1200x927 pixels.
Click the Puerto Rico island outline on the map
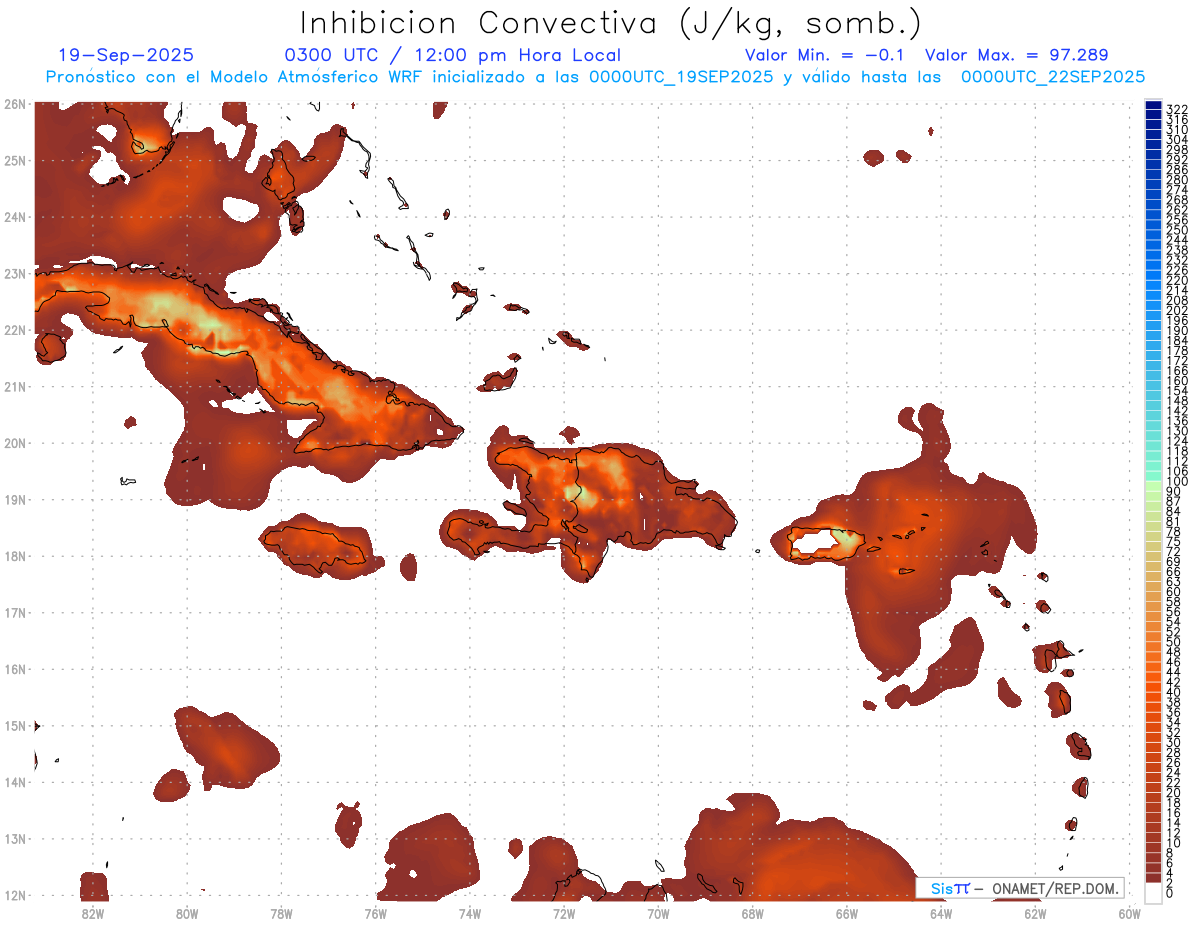click(x=826, y=543)
